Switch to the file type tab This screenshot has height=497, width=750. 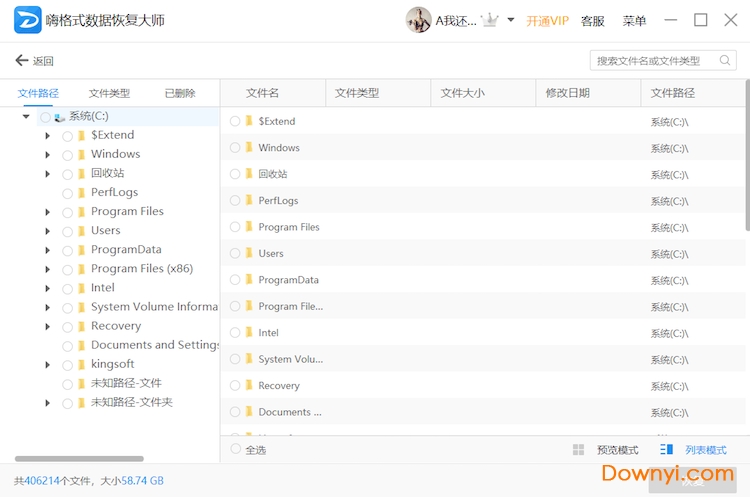coord(109,93)
